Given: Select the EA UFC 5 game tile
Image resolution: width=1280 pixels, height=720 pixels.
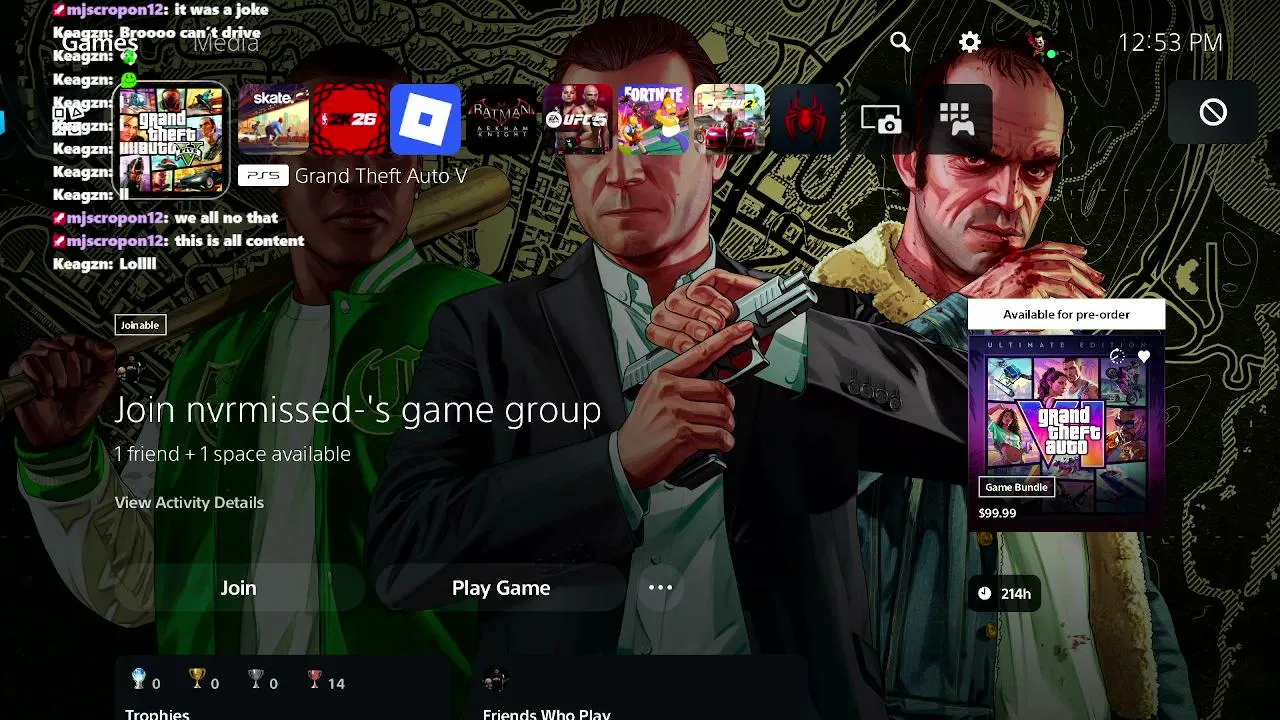Looking at the screenshot, I should tap(577, 120).
